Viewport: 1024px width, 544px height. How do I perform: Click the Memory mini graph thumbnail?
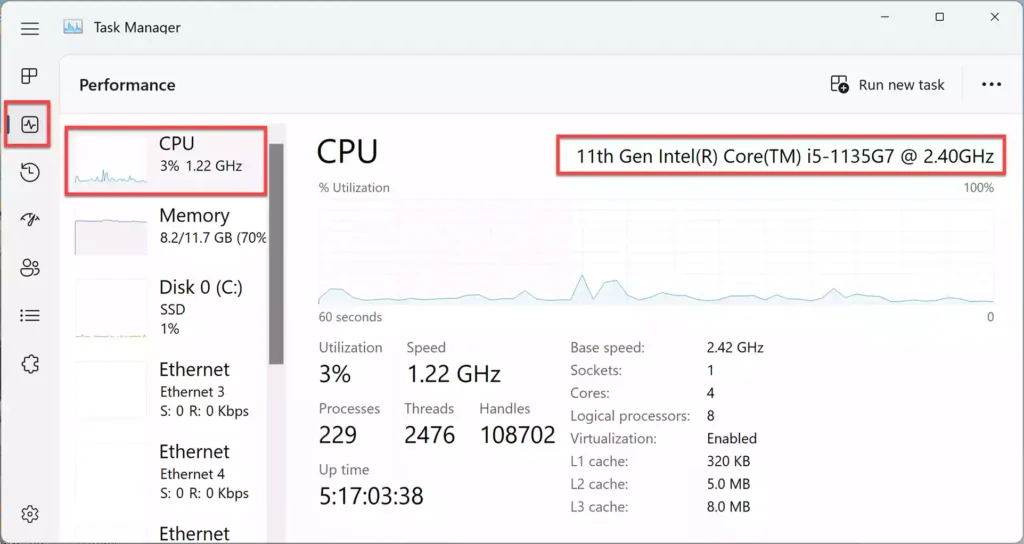pos(110,231)
